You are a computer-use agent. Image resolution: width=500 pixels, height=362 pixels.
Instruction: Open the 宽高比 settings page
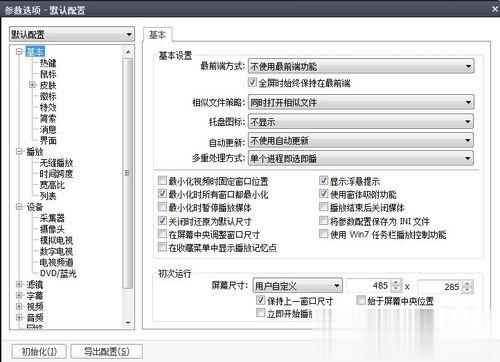click(x=52, y=185)
